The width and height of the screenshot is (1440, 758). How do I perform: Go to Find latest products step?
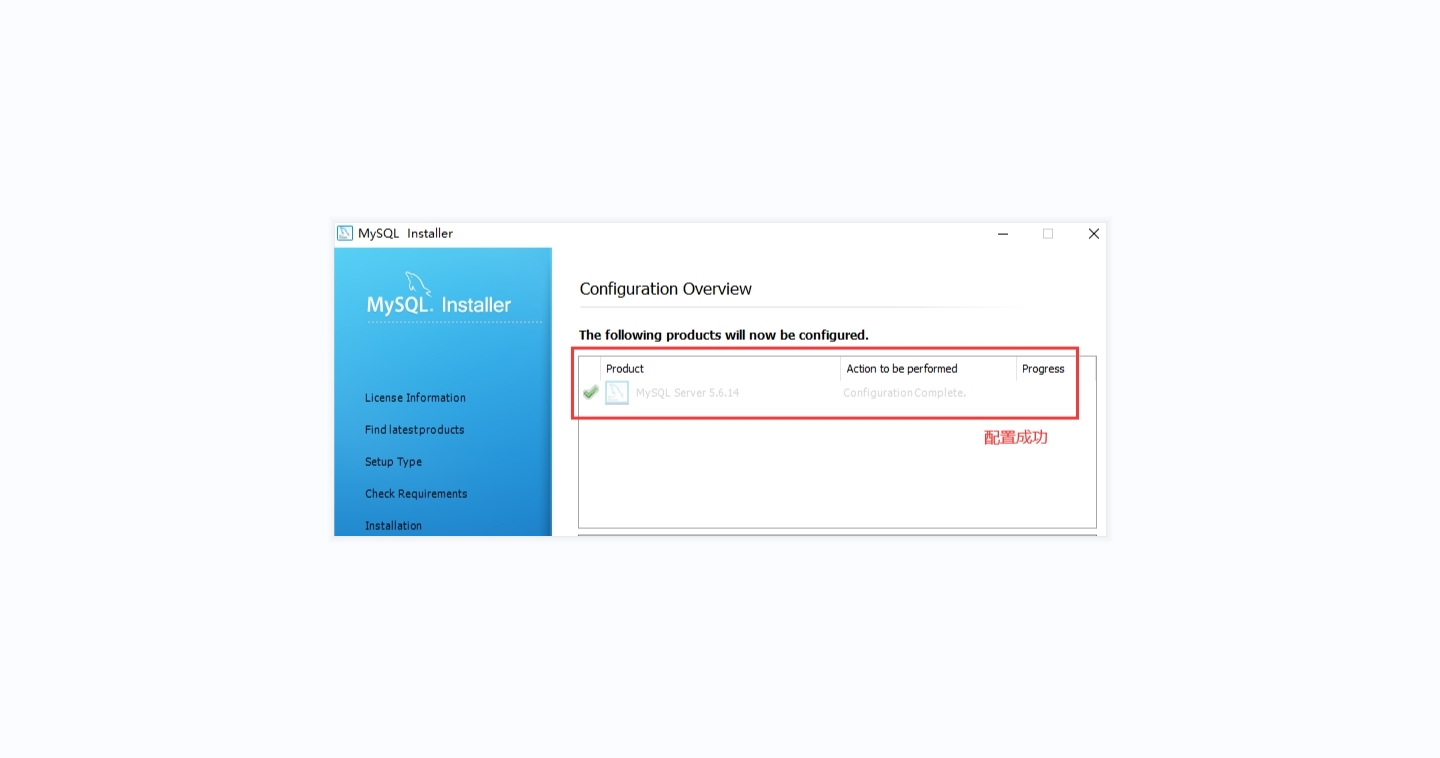(414, 430)
